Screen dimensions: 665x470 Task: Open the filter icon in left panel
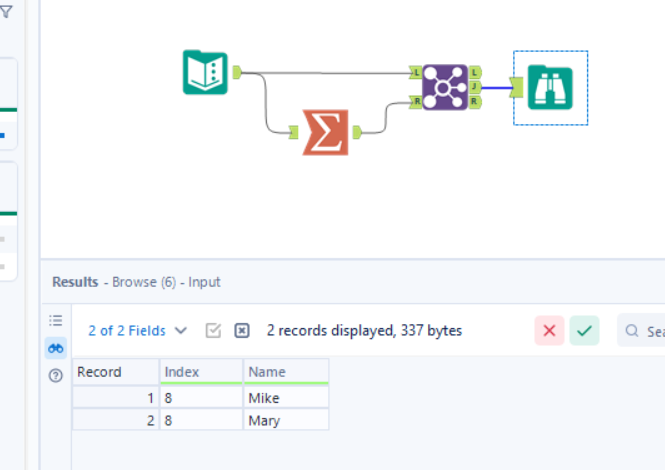[6, 12]
